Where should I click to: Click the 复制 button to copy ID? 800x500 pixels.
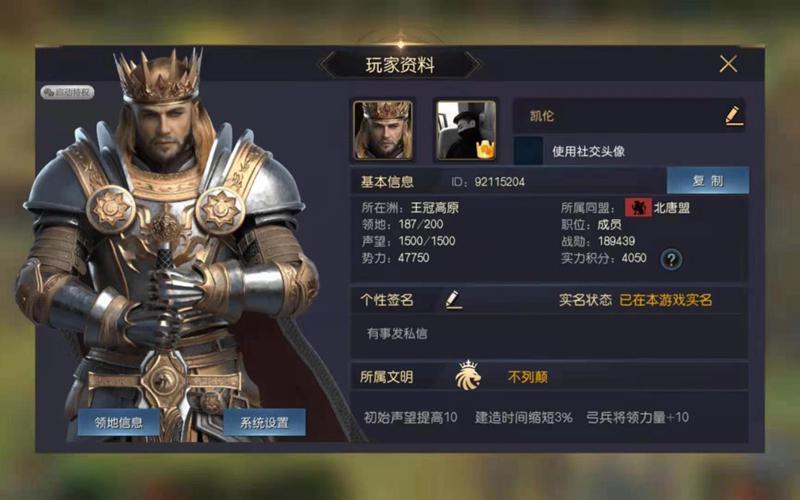pyautogui.click(x=708, y=181)
